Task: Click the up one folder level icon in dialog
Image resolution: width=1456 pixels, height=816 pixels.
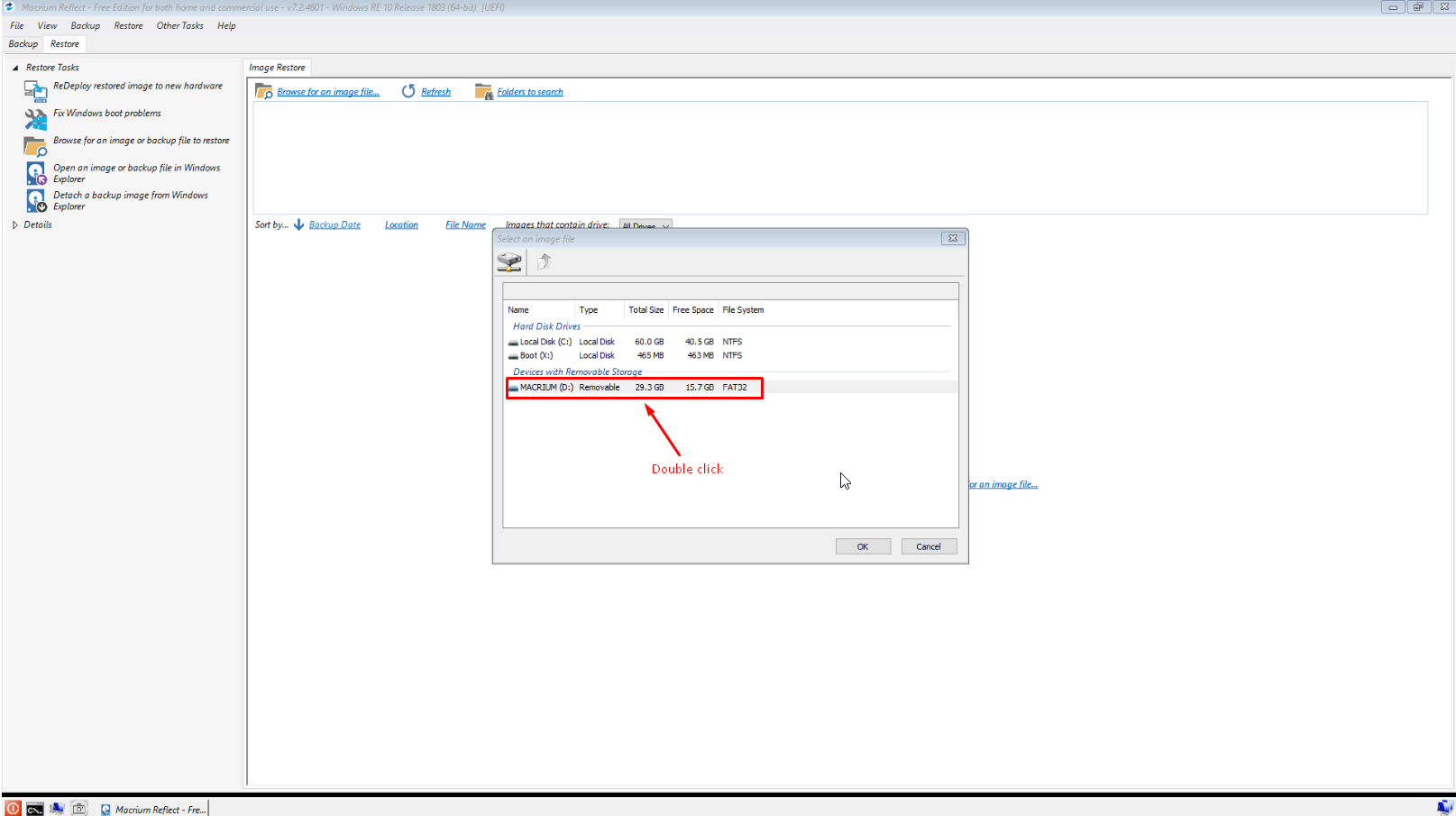Action: coord(545,261)
